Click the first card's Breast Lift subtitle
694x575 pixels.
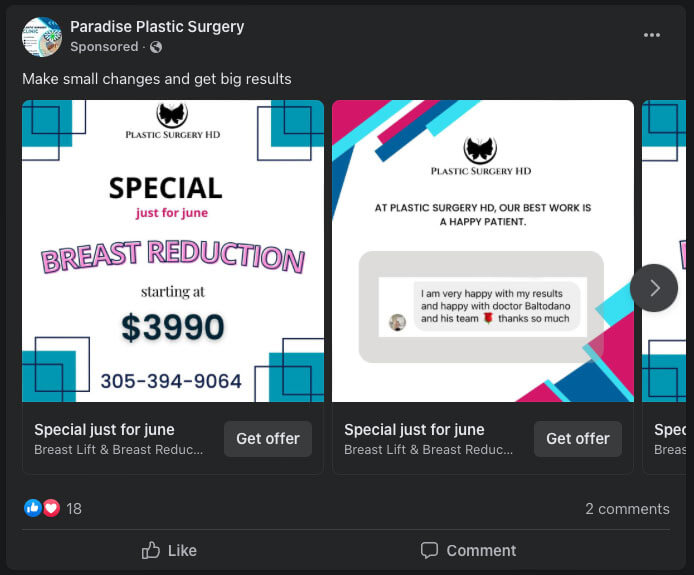pyautogui.click(x=118, y=450)
